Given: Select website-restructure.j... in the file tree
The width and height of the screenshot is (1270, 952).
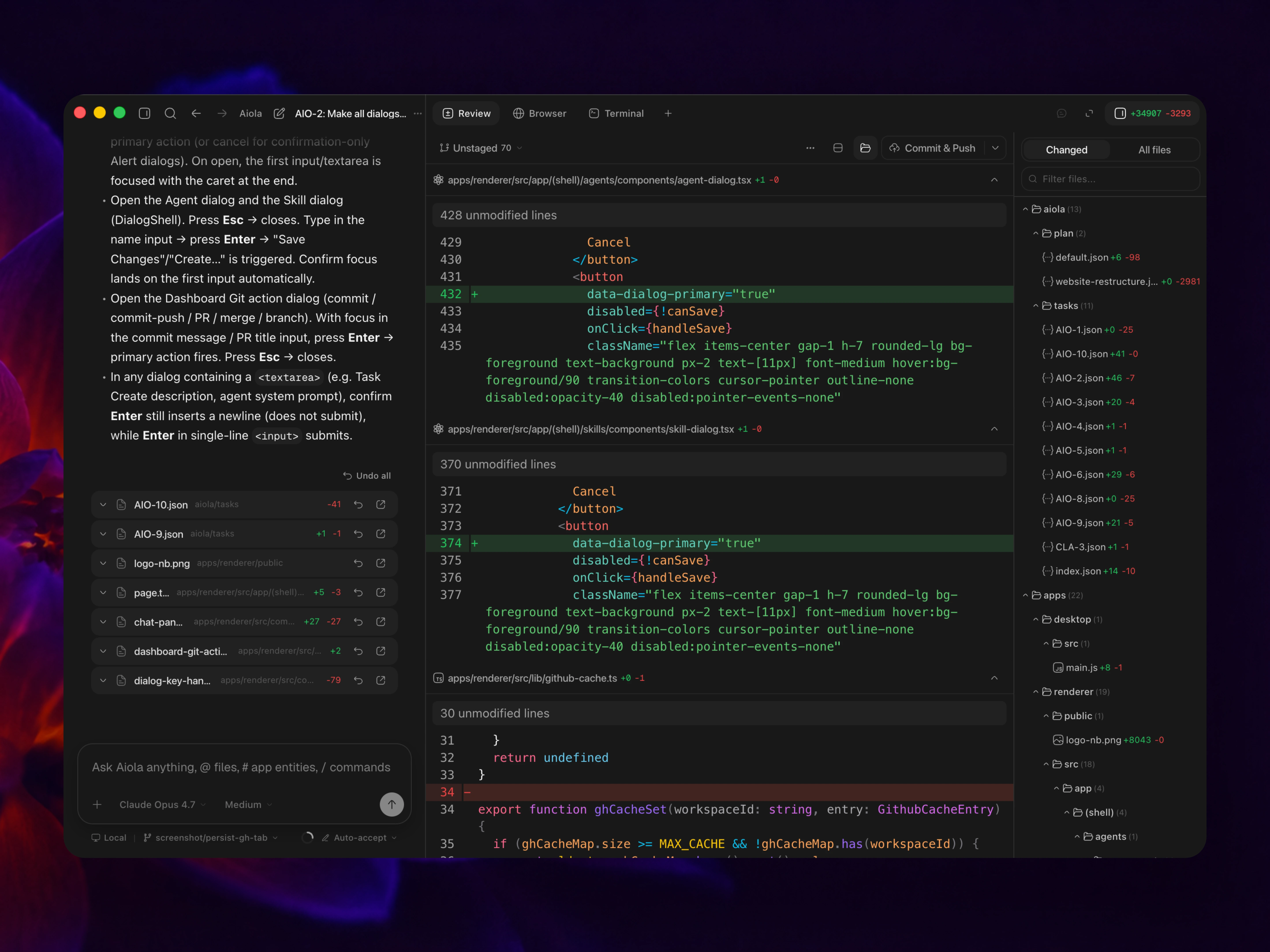Looking at the screenshot, I should click(x=1121, y=282).
